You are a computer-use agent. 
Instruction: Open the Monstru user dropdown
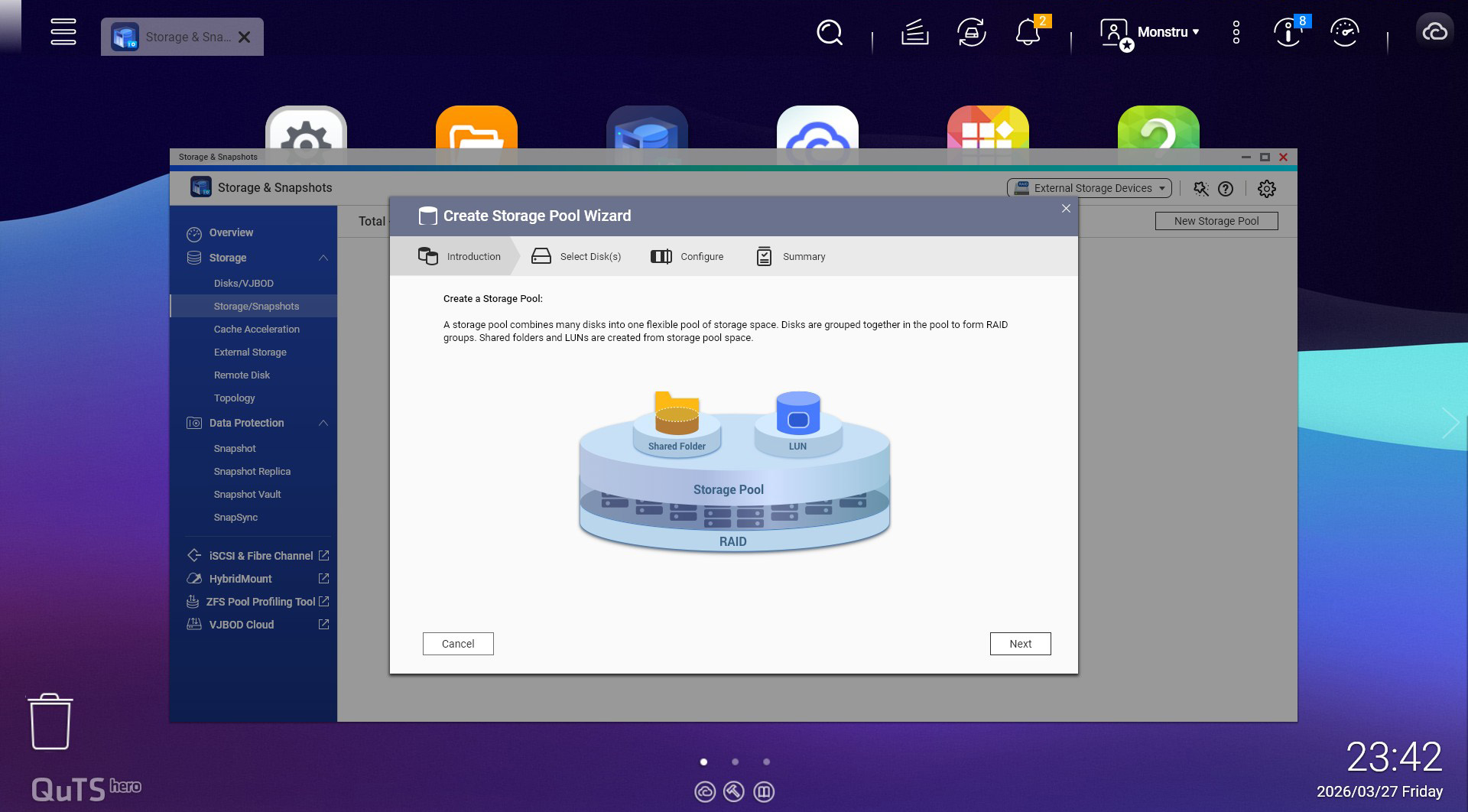pos(1167,32)
